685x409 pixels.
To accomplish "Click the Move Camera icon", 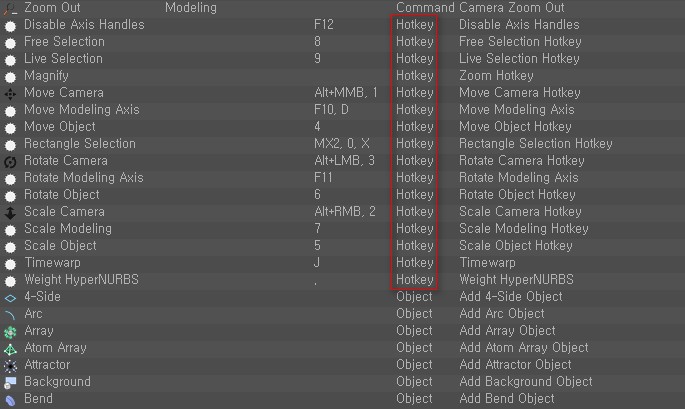I will coord(10,93).
